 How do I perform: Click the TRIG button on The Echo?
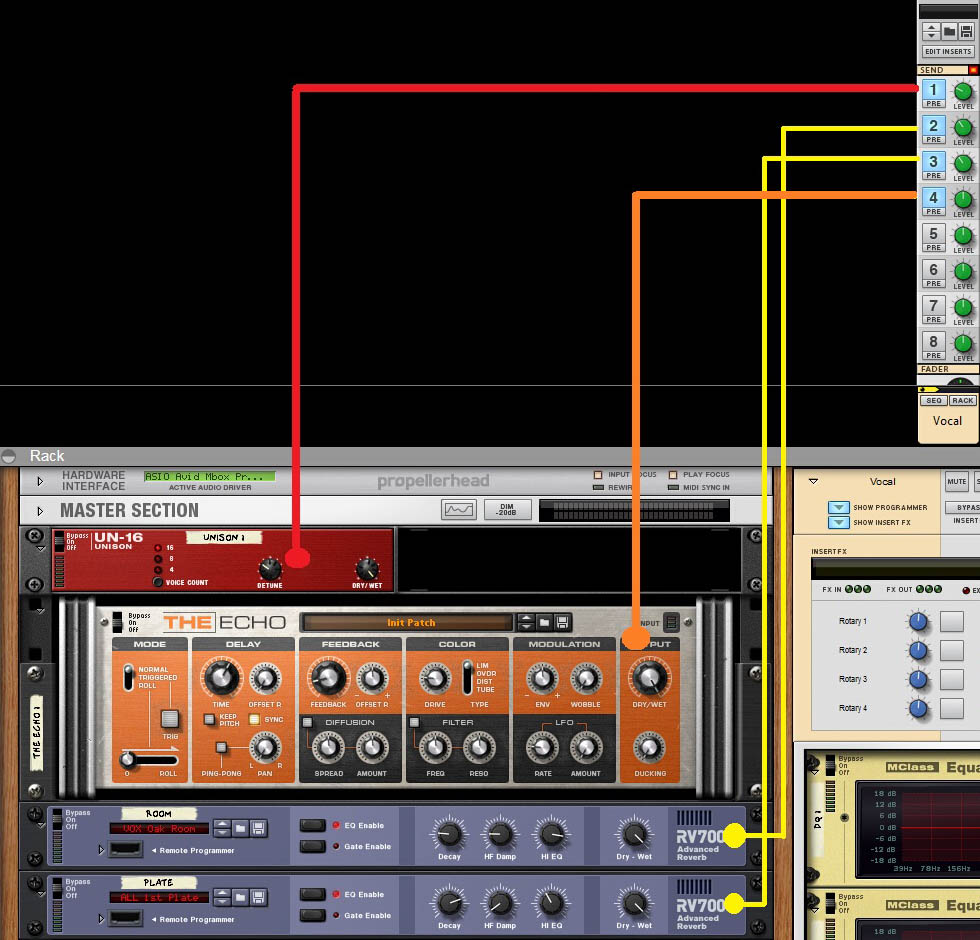pyautogui.click(x=170, y=719)
